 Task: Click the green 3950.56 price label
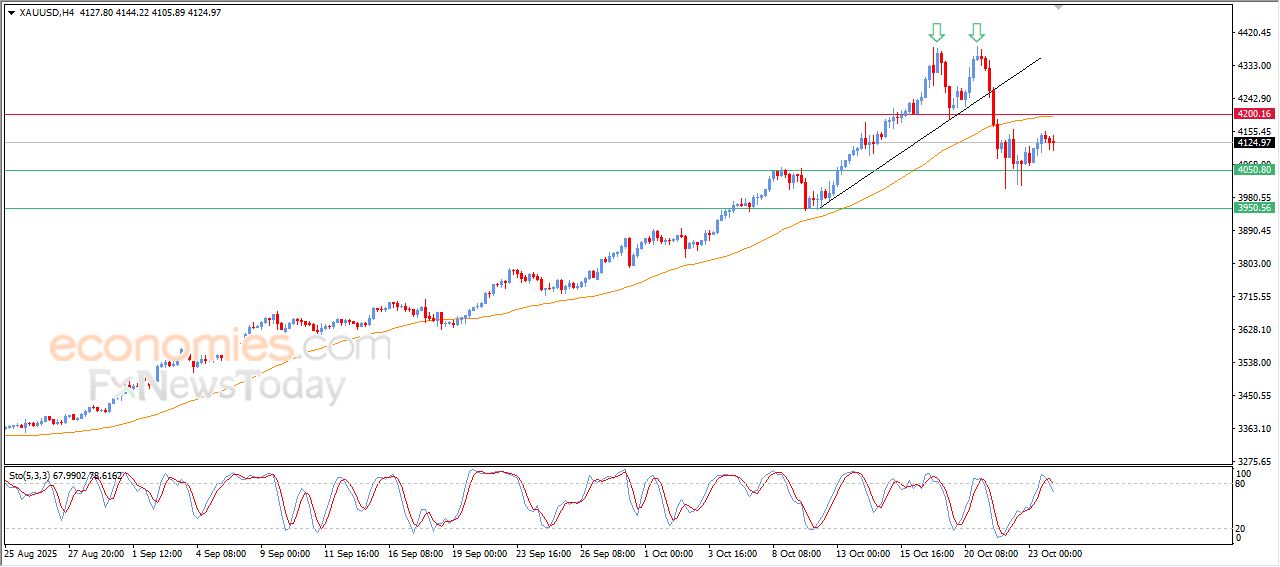tap(1254, 208)
